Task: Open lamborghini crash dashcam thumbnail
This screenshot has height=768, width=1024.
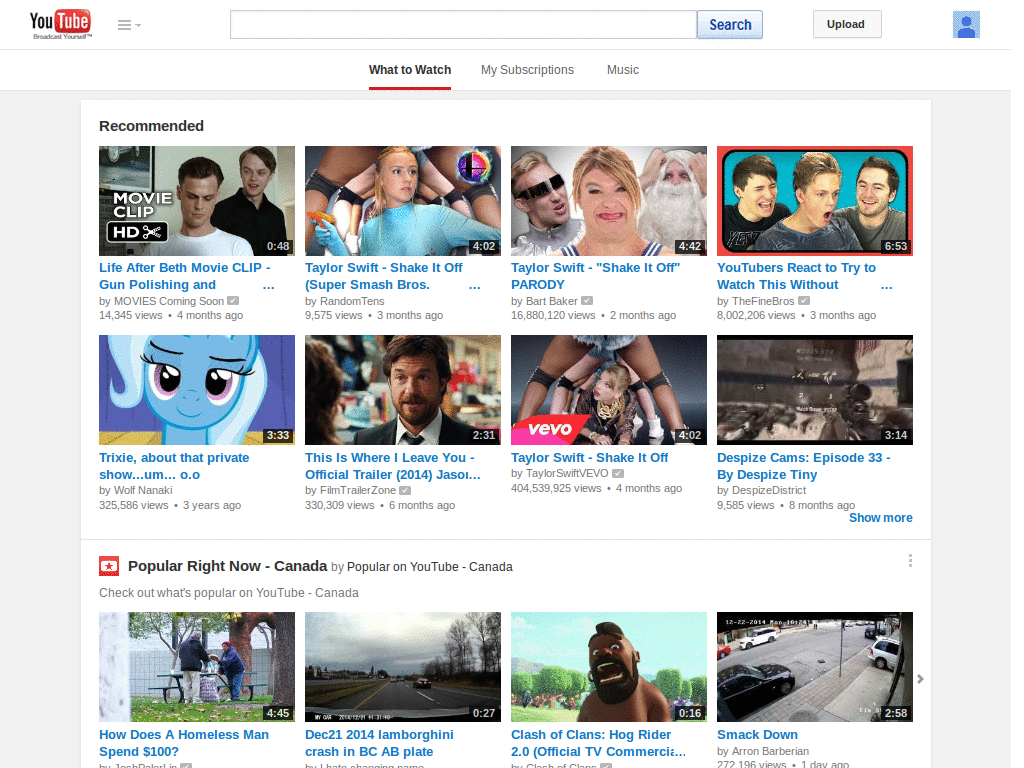Action: click(403, 667)
